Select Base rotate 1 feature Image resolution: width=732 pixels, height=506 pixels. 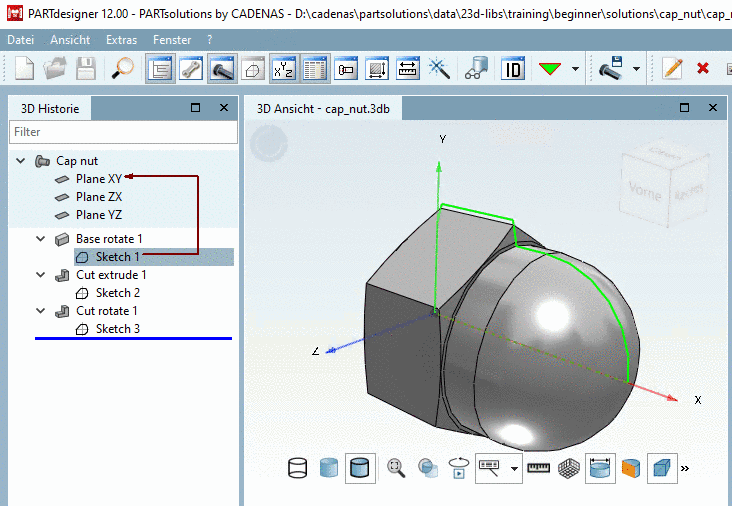tap(109, 239)
